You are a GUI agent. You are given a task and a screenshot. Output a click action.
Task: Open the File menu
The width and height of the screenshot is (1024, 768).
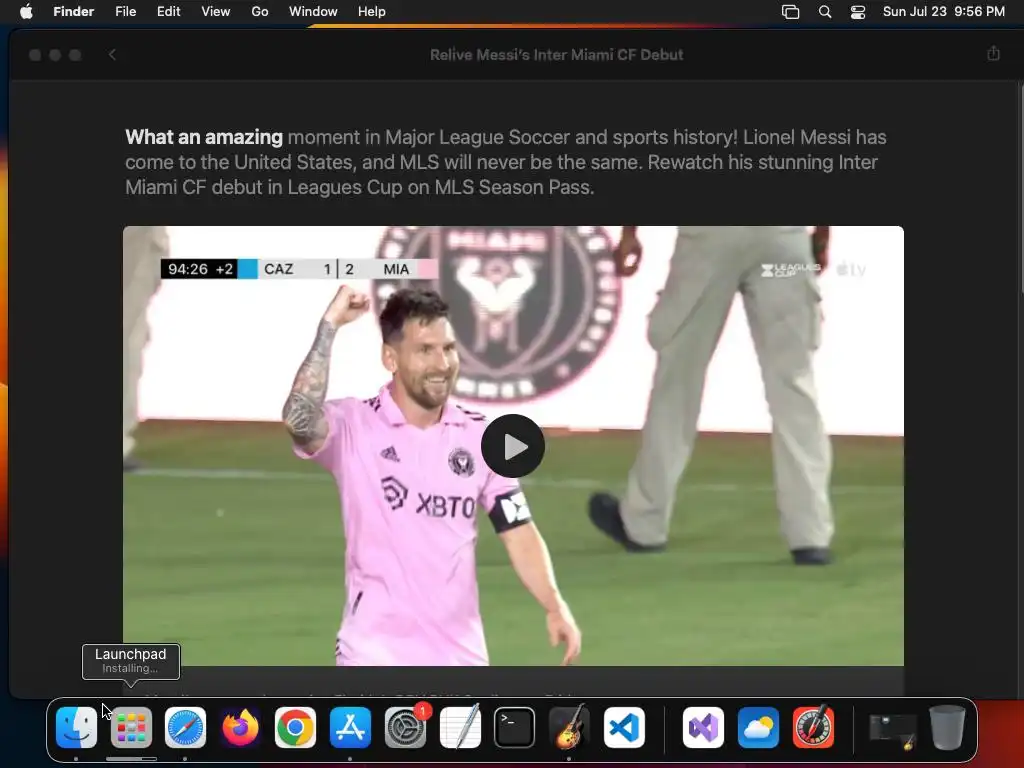pyautogui.click(x=125, y=12)
